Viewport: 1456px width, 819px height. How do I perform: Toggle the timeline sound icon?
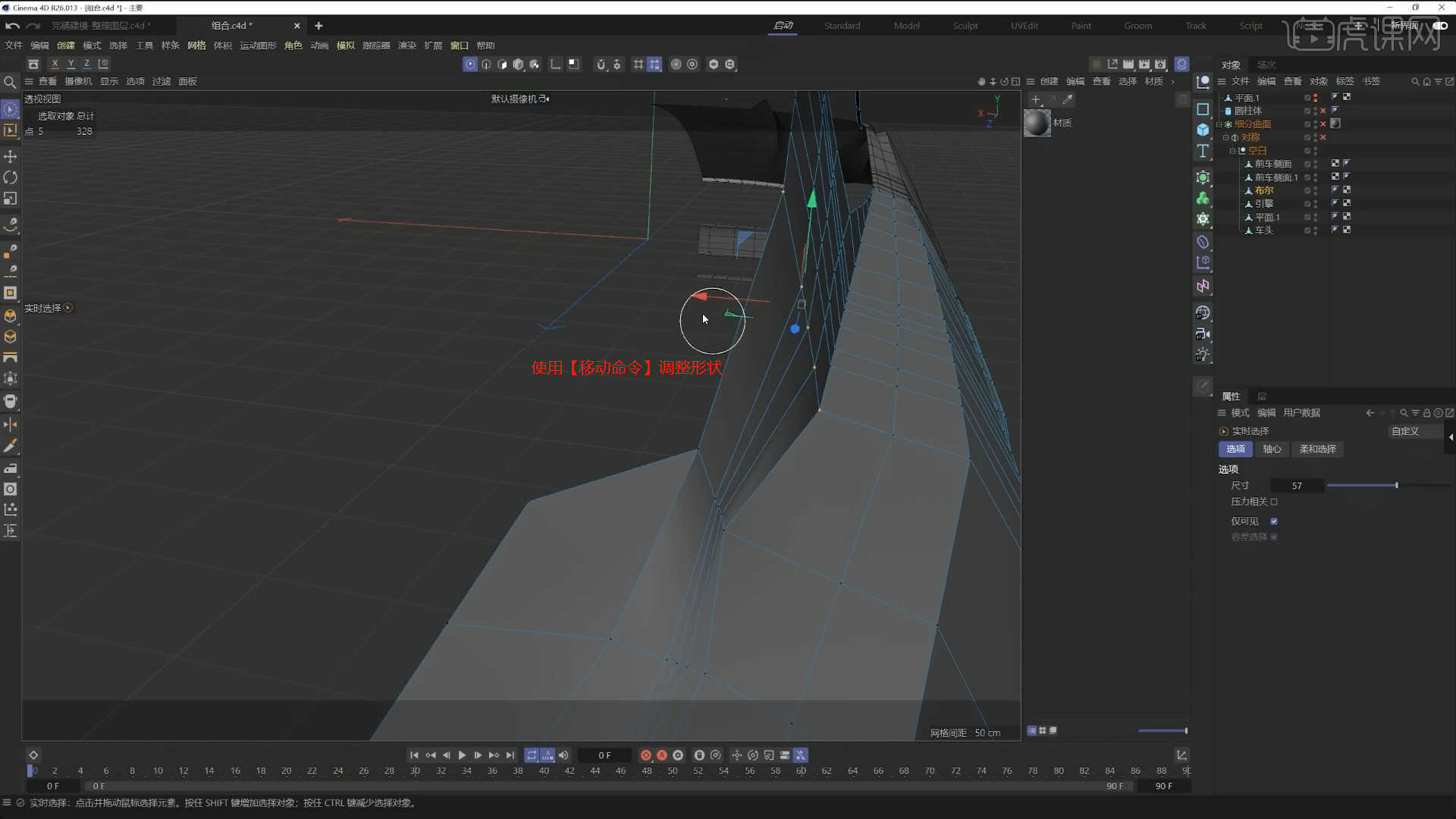point(563,755)
